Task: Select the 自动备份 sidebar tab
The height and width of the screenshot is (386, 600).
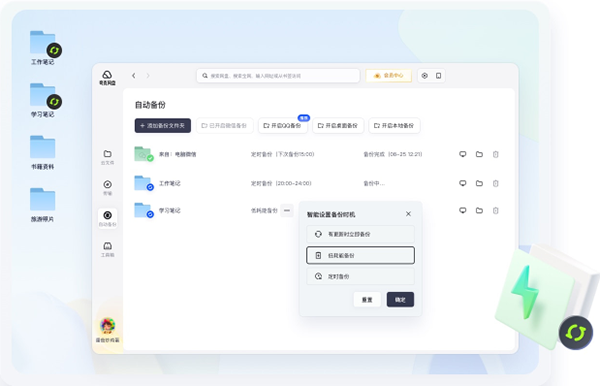Action: [108, 218]
